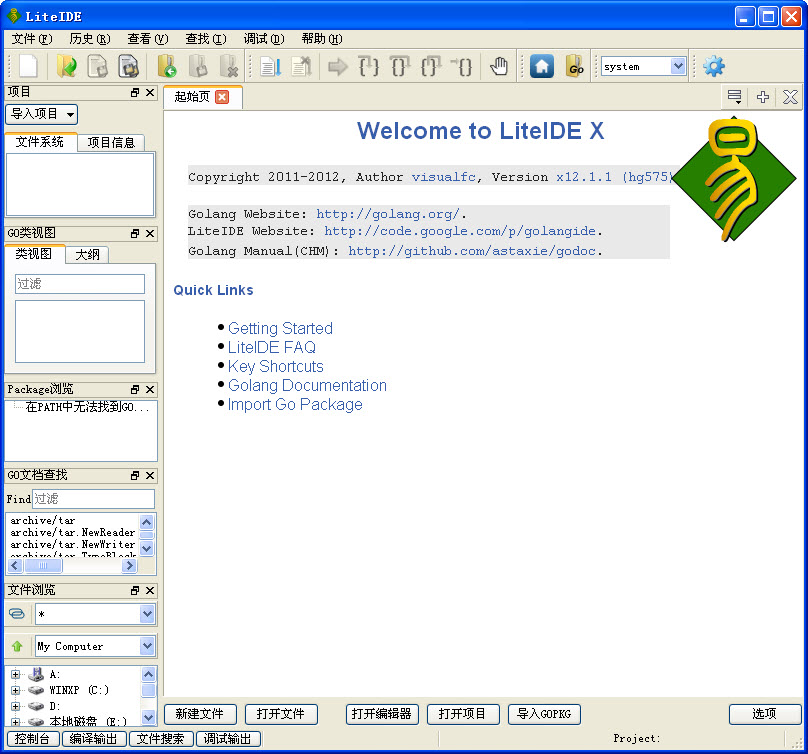Click the New file toolbar icon

pyautogui.click(x=28, y=66)
